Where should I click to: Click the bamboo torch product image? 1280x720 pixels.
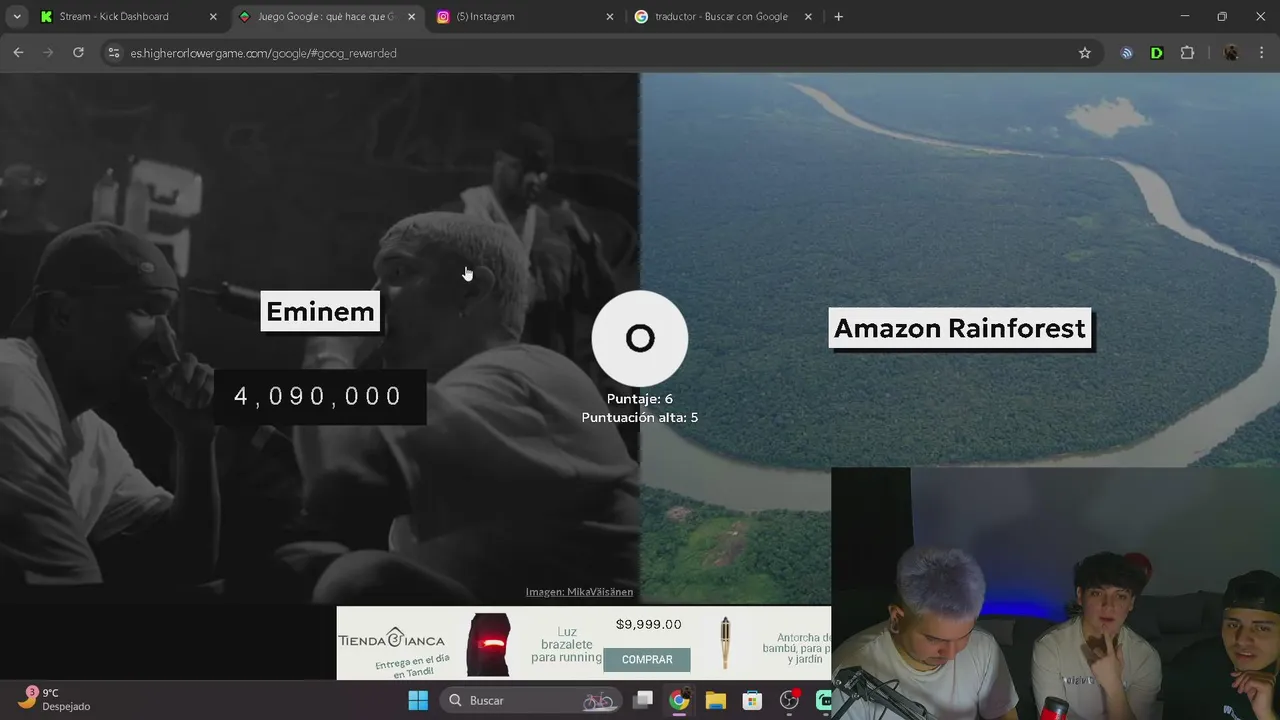point(726,643)
